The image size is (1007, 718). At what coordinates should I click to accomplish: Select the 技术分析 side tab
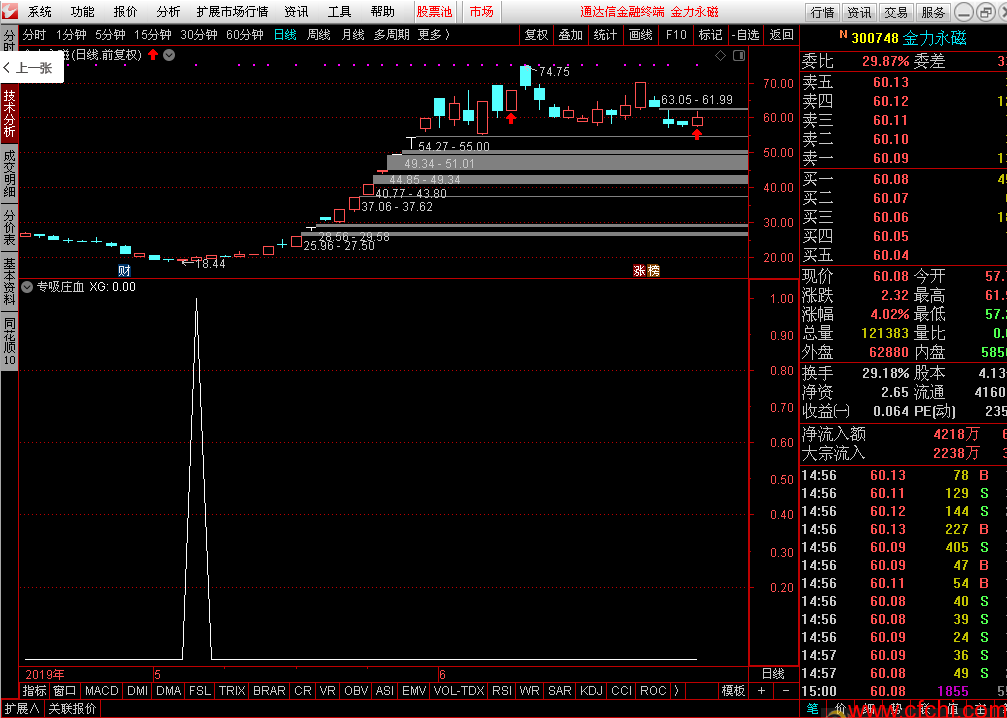9,112
